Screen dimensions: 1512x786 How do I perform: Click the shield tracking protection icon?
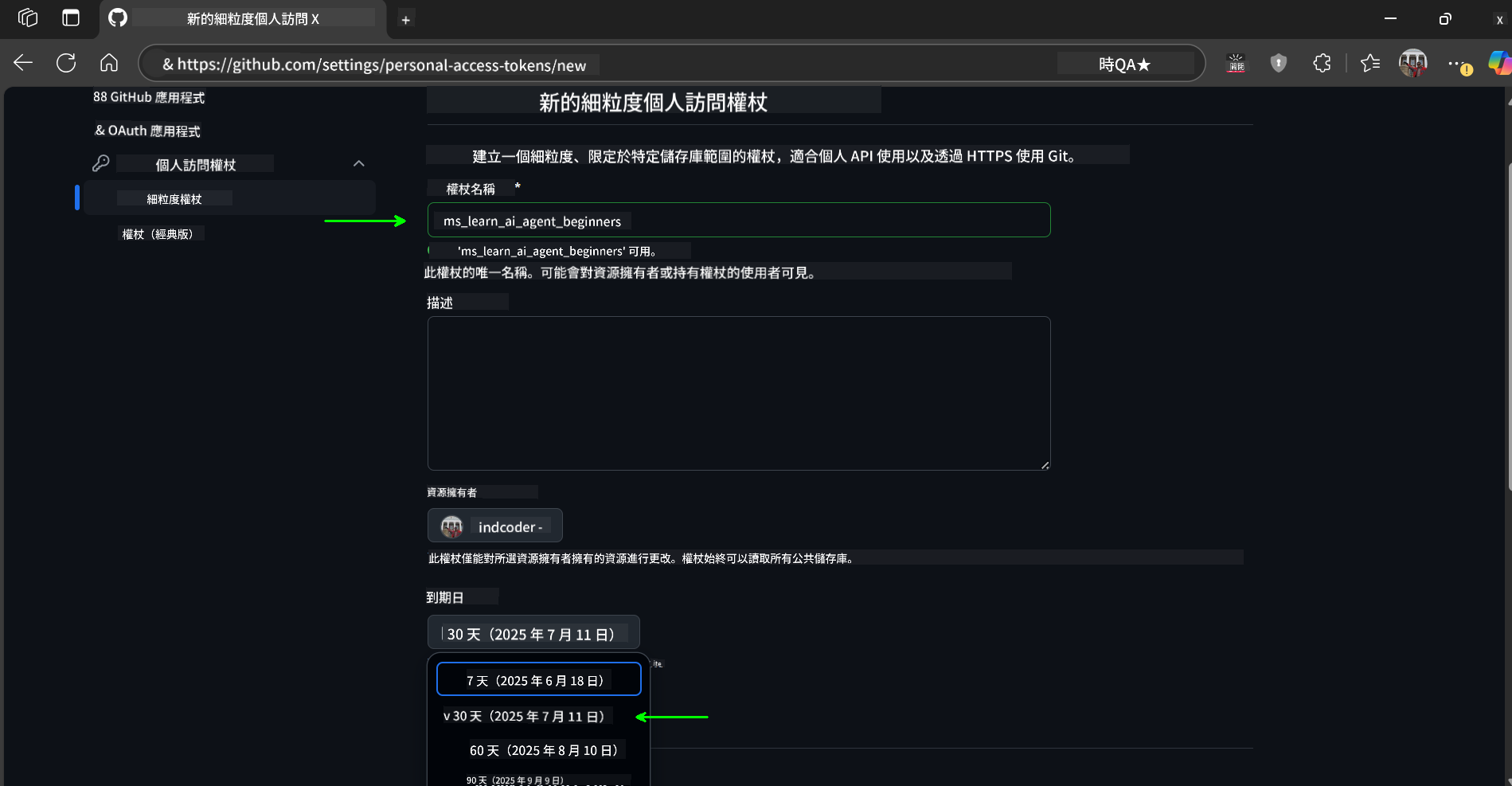pos(1279,63)
